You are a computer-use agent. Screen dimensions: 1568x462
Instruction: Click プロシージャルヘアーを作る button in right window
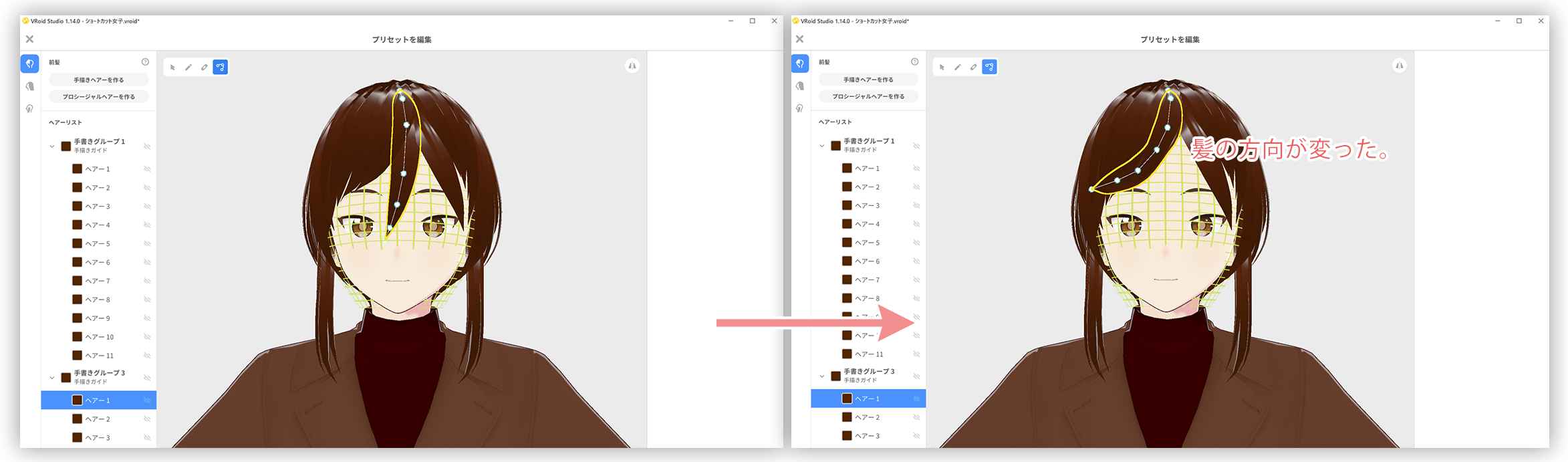coord(868,97)
